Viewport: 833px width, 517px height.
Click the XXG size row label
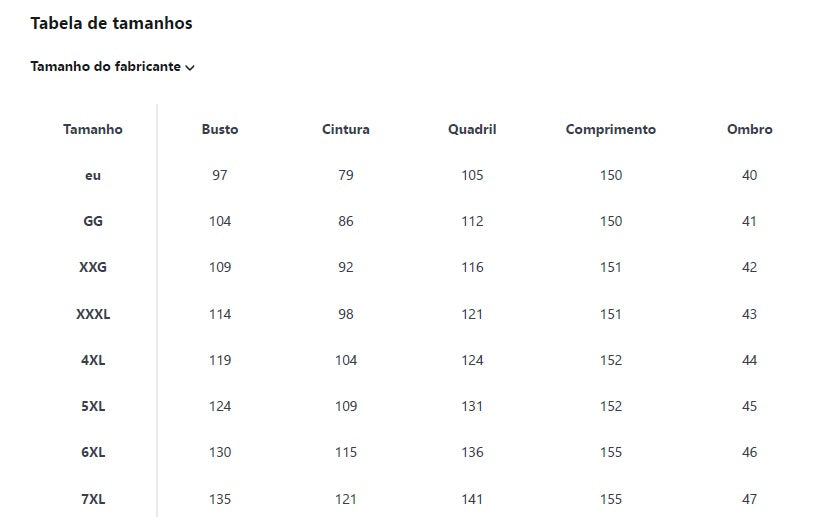(93, 267)
